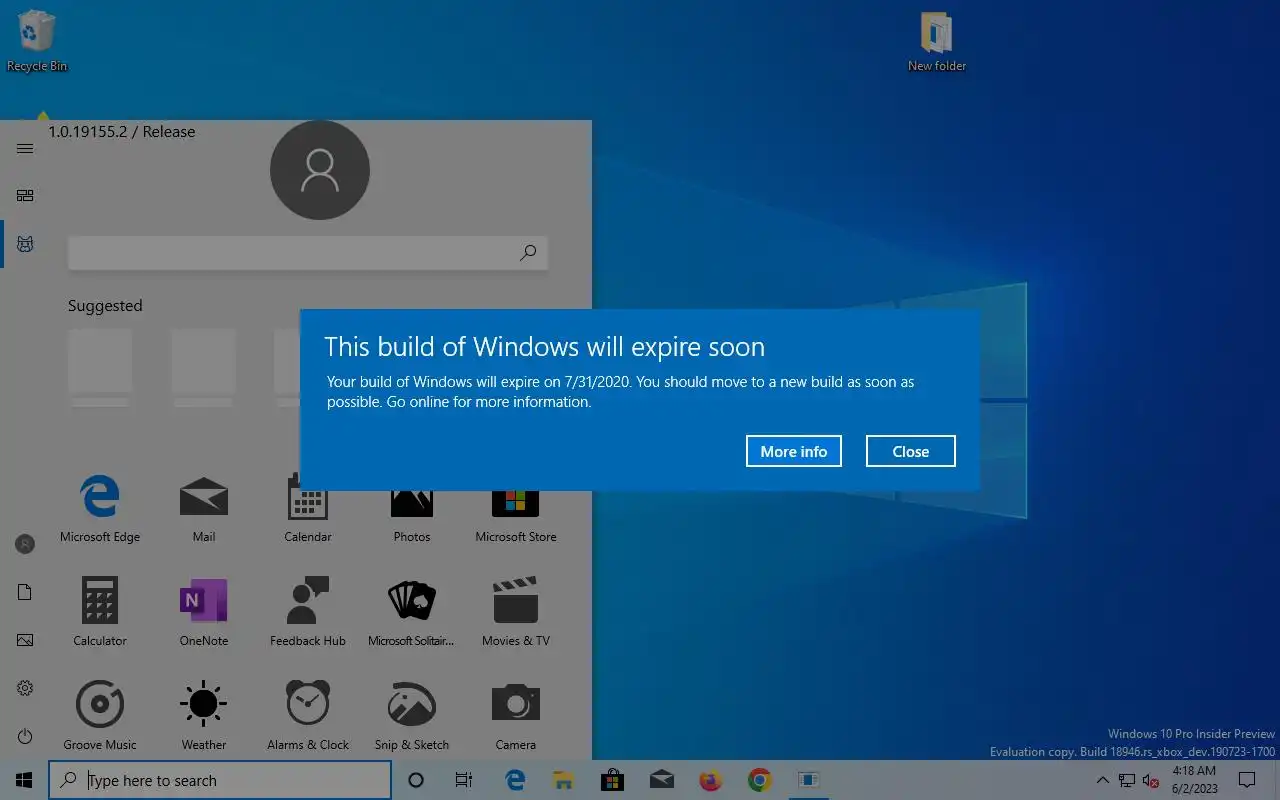Click the large user avatar circle
The width and height of the screenshot is (1280, 800).
[320, 170]
